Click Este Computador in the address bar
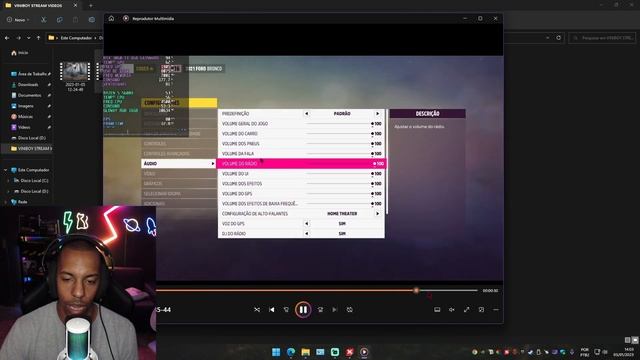This screenshot has width=640, height=360. coord(76,38)
